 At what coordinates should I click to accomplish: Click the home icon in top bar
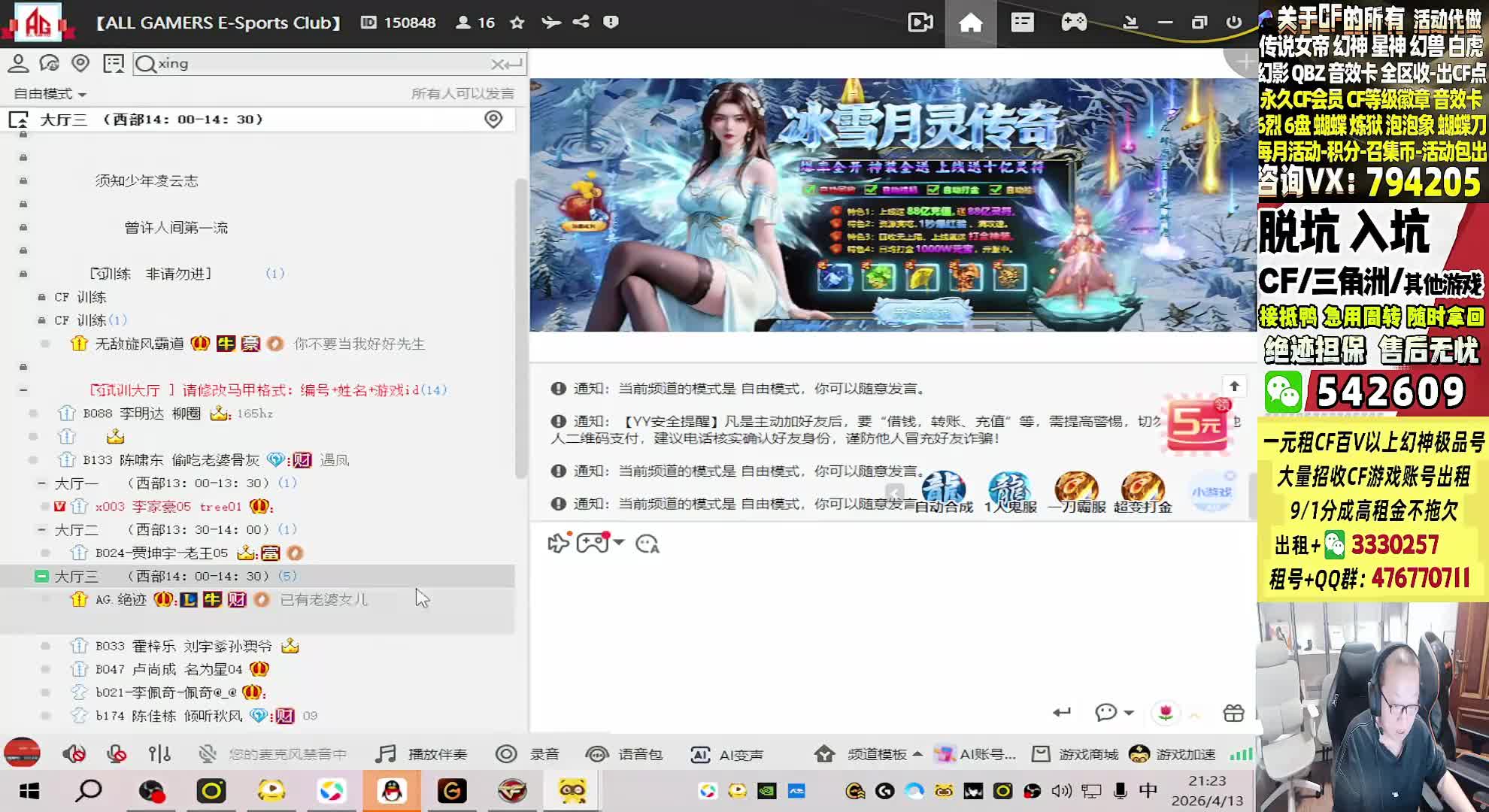[x=970, y=23]
